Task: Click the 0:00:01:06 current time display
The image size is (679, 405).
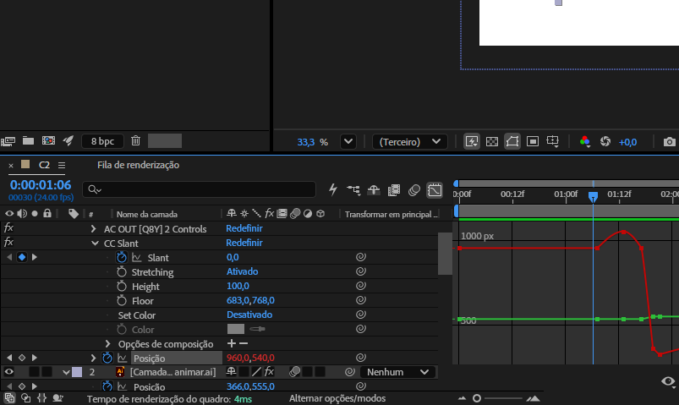Action: click(x=40, y=185)
